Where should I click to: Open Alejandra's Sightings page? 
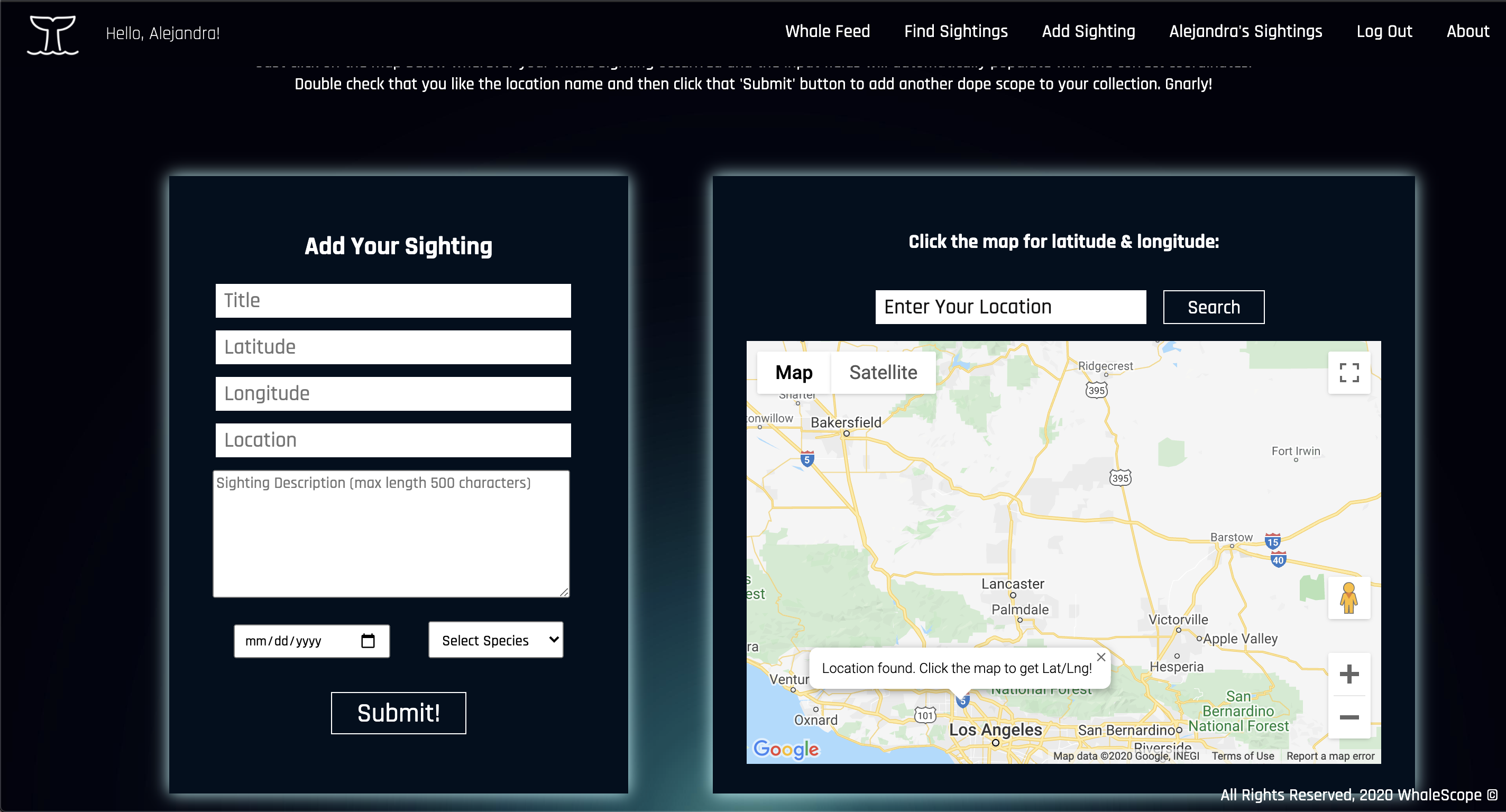pyautogui.click(x=1245, y=32)
